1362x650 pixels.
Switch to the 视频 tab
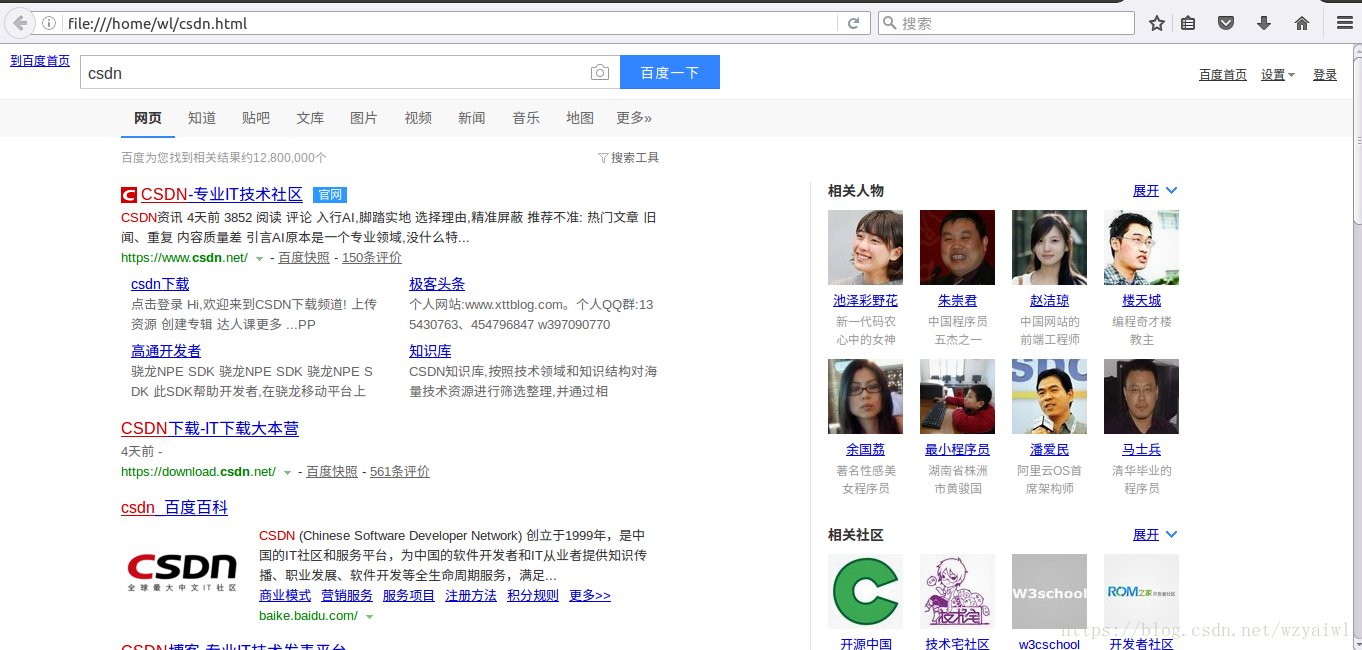418,118
